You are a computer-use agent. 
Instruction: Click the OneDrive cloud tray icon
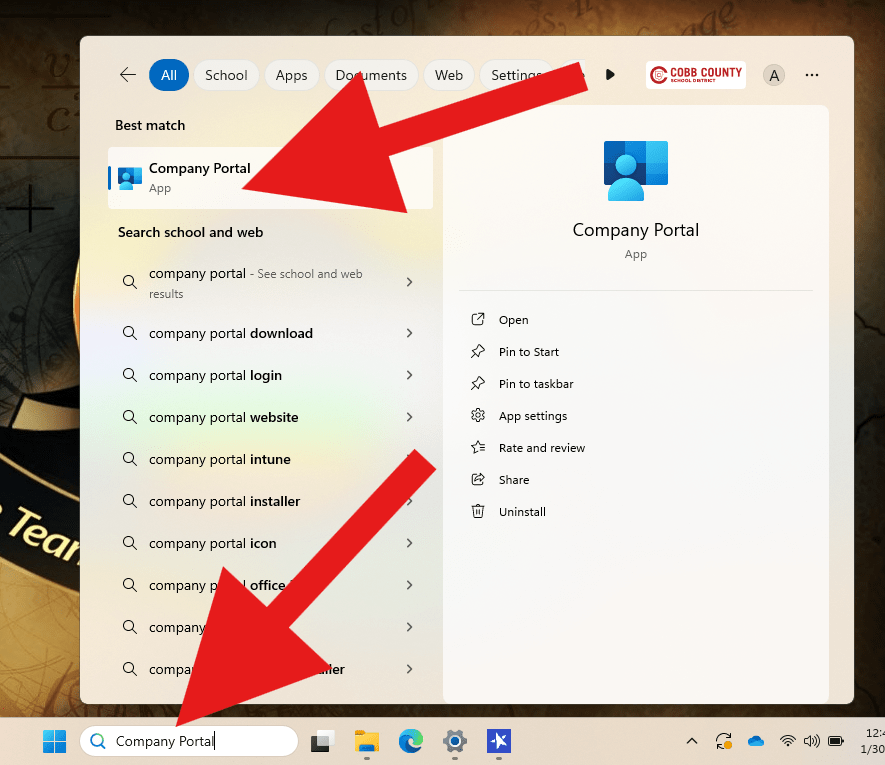pos(756,741)
